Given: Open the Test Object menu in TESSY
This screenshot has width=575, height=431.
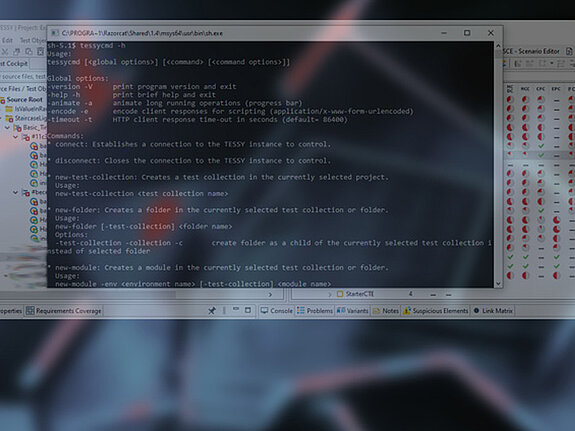Looking at the screenshot, I should click(x=33, y=40).
